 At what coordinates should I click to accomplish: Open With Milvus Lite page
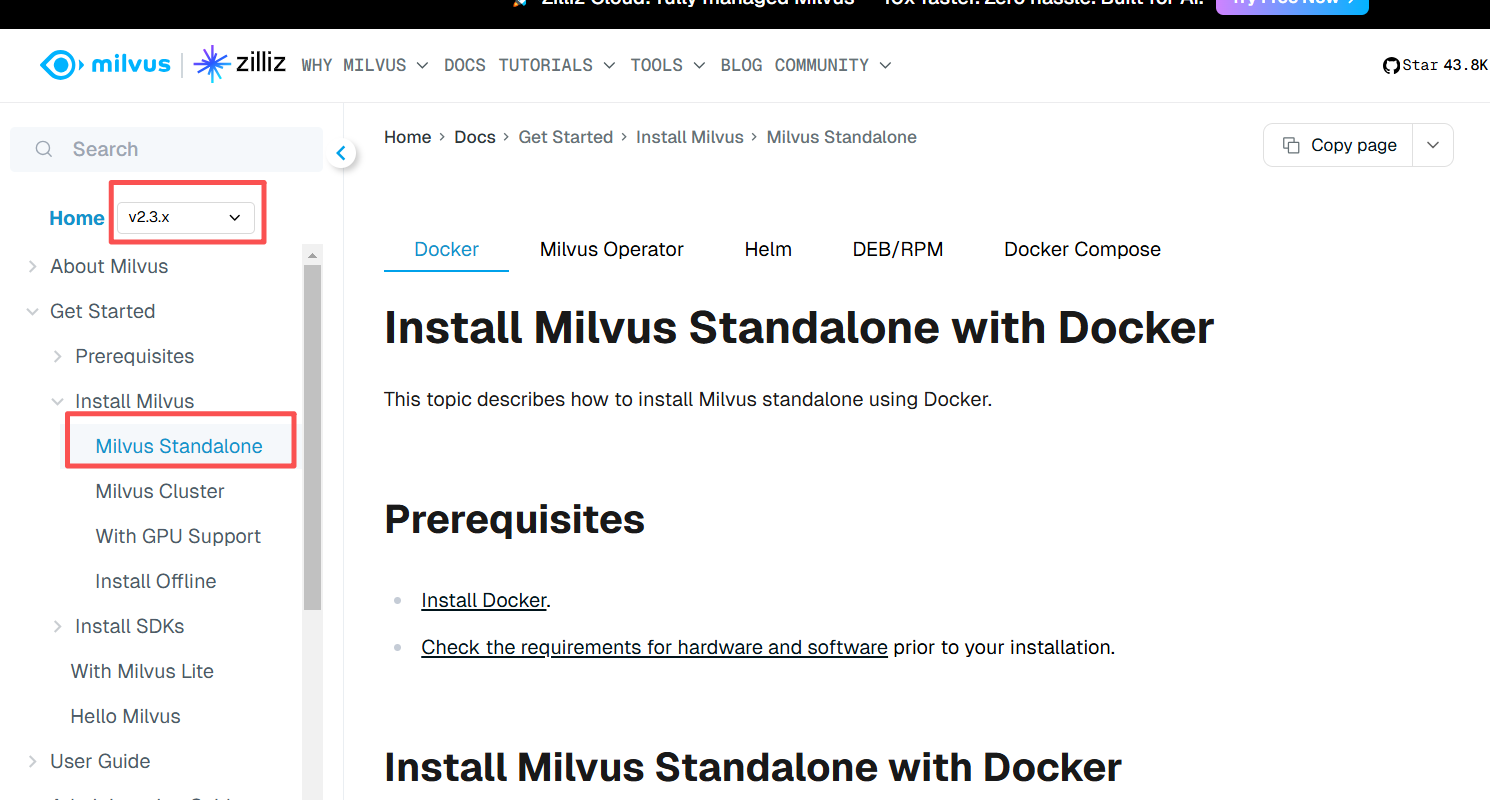pos(142,671)
